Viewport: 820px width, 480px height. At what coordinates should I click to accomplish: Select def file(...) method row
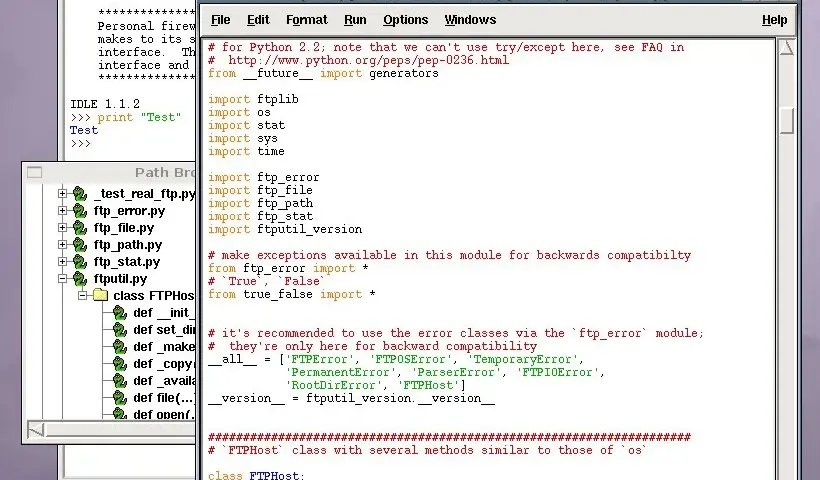(x=164, y=398)
